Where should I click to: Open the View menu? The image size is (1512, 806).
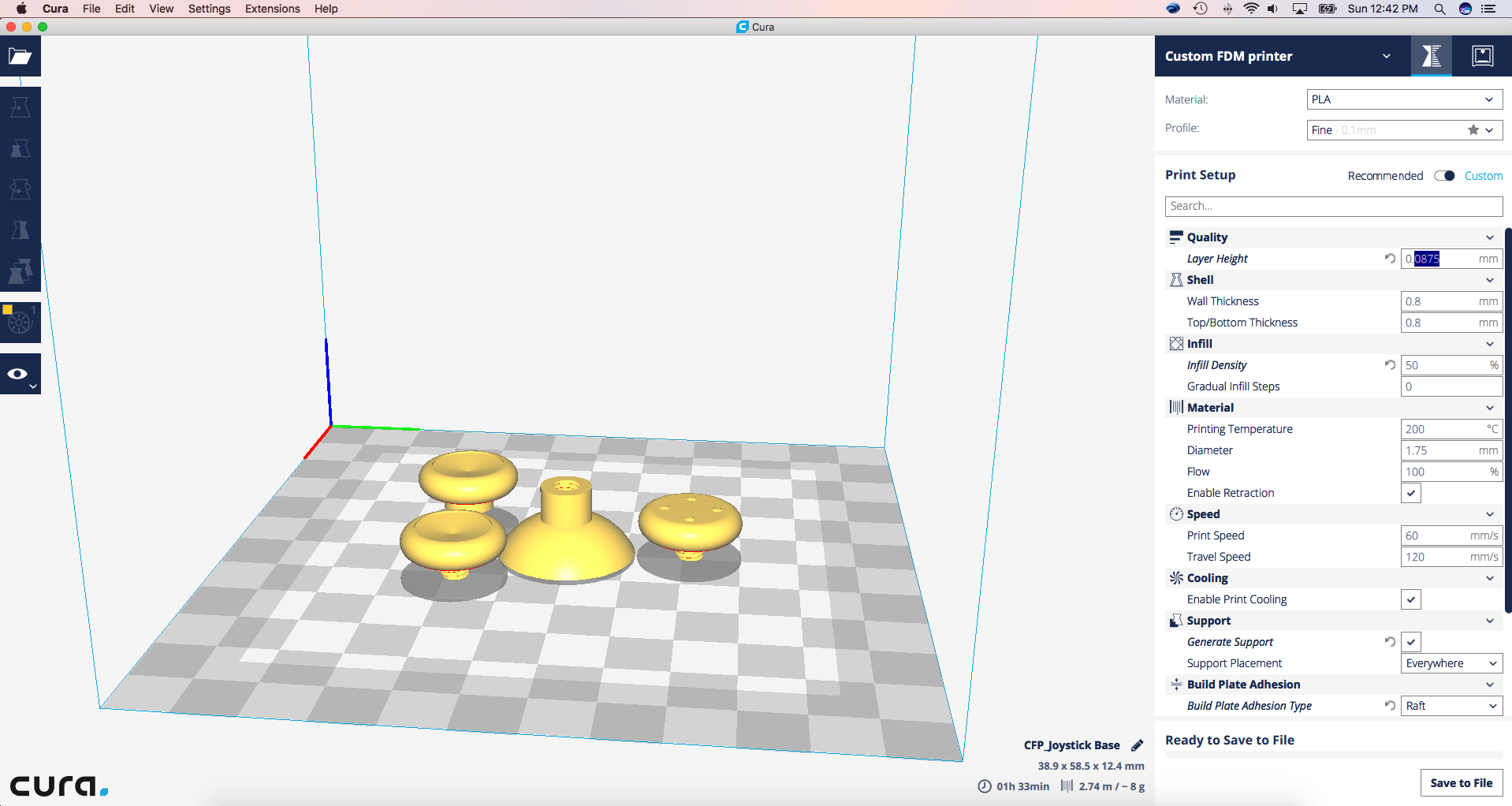click(162, 9)
